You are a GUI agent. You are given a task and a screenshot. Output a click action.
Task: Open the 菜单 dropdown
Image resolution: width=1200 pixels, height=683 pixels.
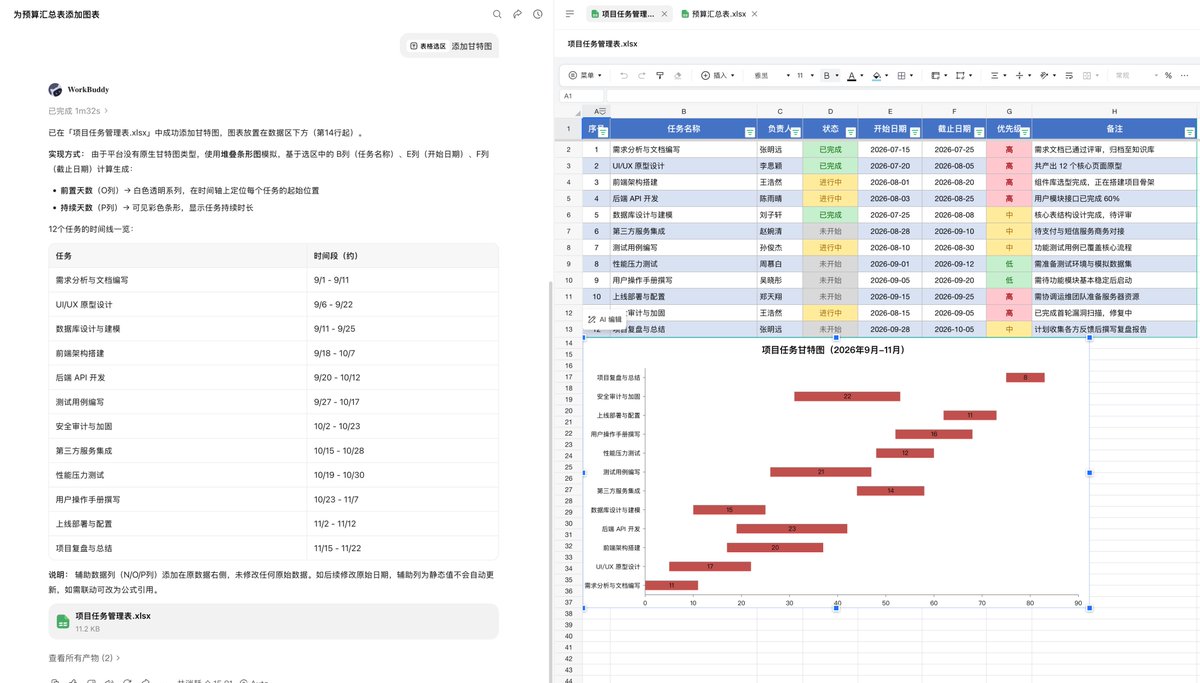[x=587, y=75]
